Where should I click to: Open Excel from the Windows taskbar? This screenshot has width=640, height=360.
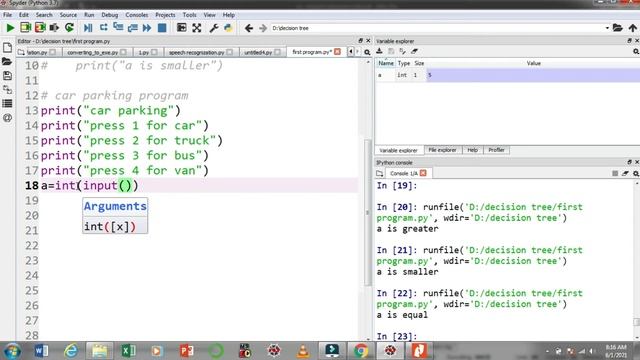[x=129, y=351]
